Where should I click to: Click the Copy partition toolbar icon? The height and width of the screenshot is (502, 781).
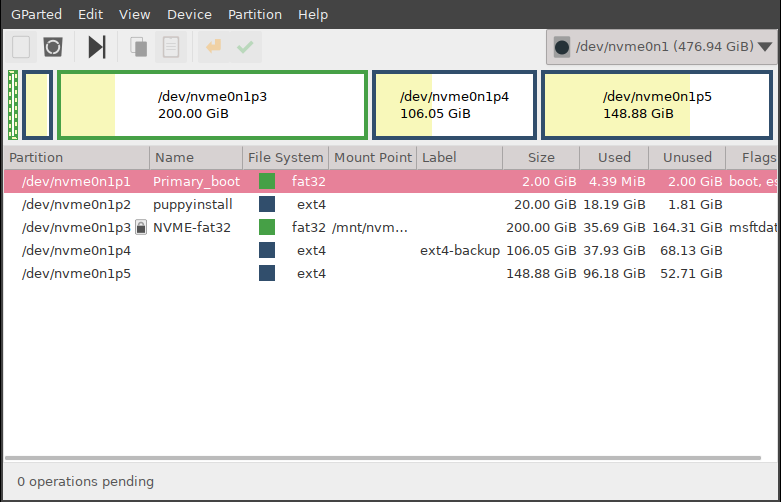coord(138,47)
